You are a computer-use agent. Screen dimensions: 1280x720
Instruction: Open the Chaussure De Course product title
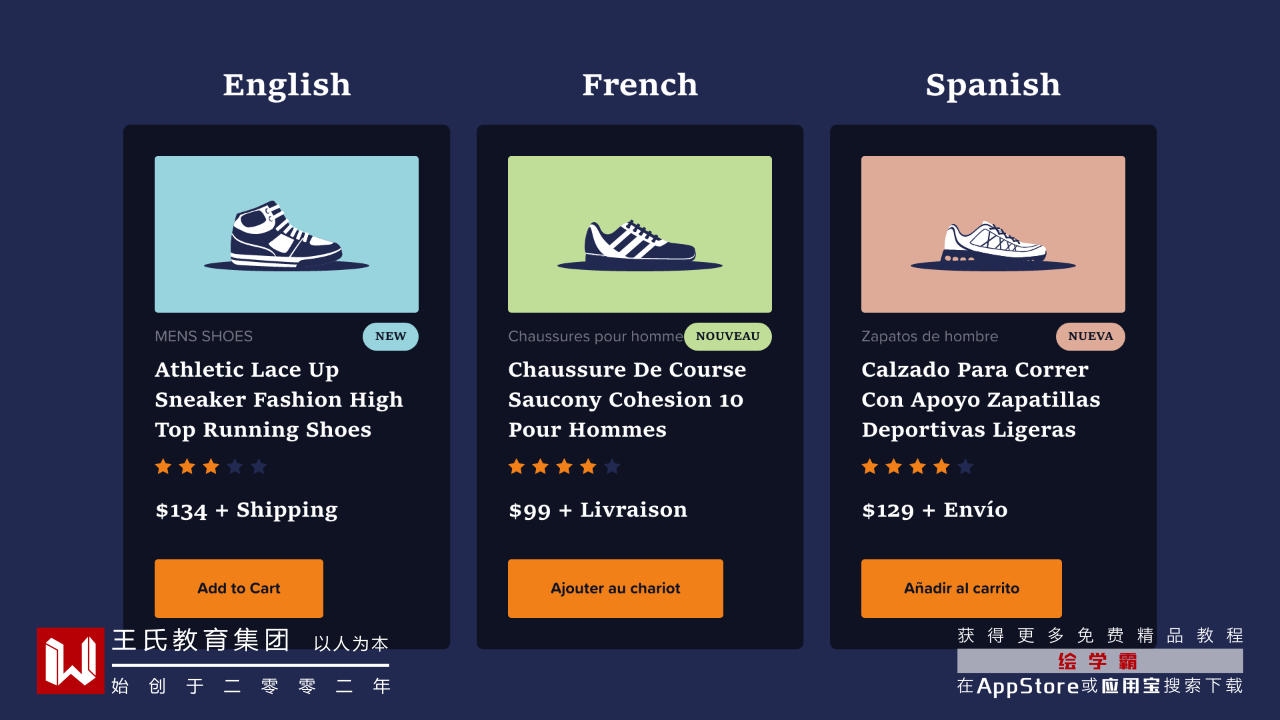pyautogui.click(x=627, y=400)
